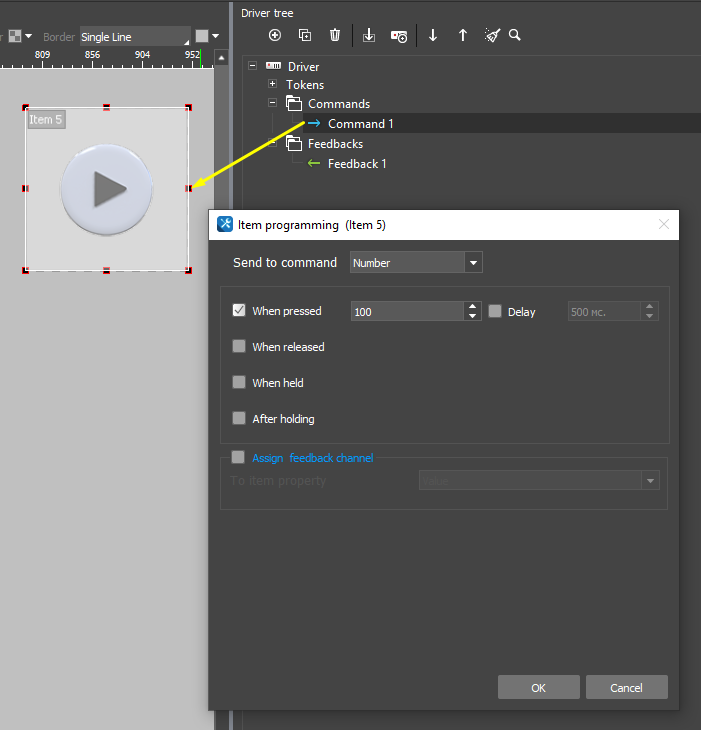Click the When pressed value field showing 100
The width and height of the screenshot is (701, 730).
point(407,312)
